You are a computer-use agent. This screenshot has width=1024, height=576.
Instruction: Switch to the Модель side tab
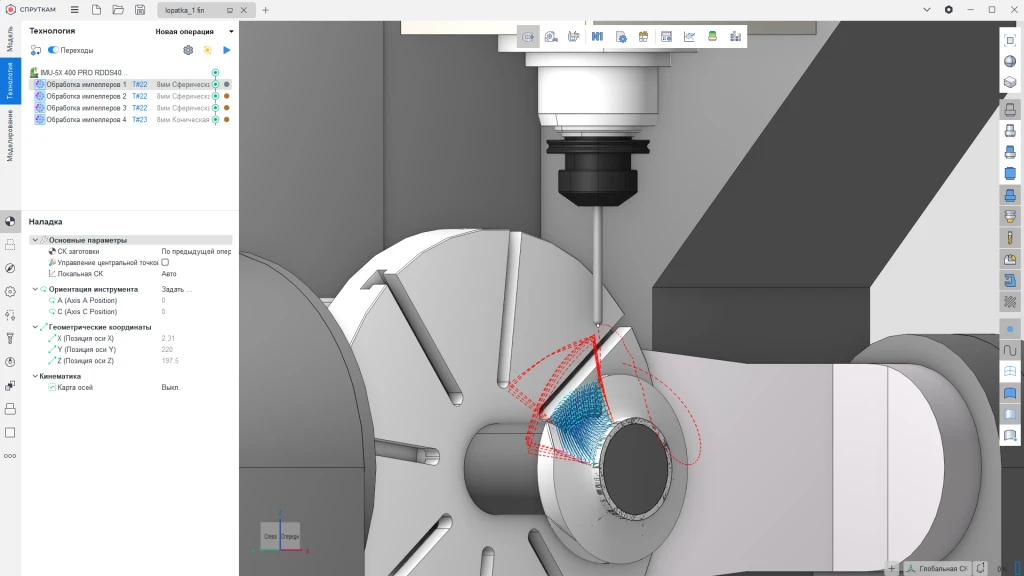(x=10, y=39)
